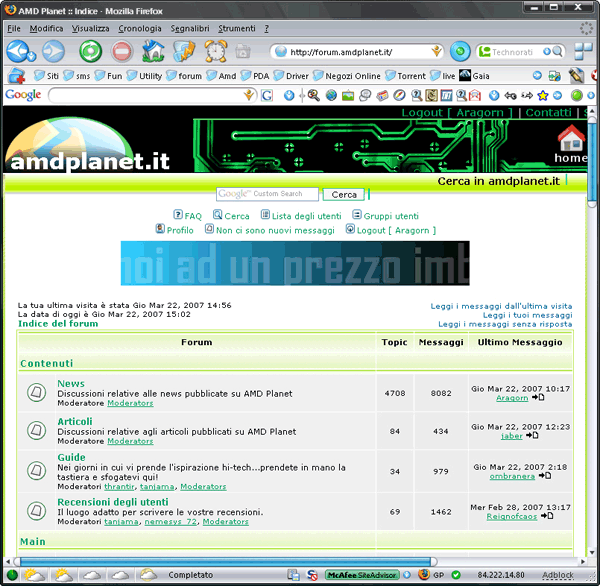Click last-post arrow icon in Articoli row

pyautogui.click(x=532, y=435)
